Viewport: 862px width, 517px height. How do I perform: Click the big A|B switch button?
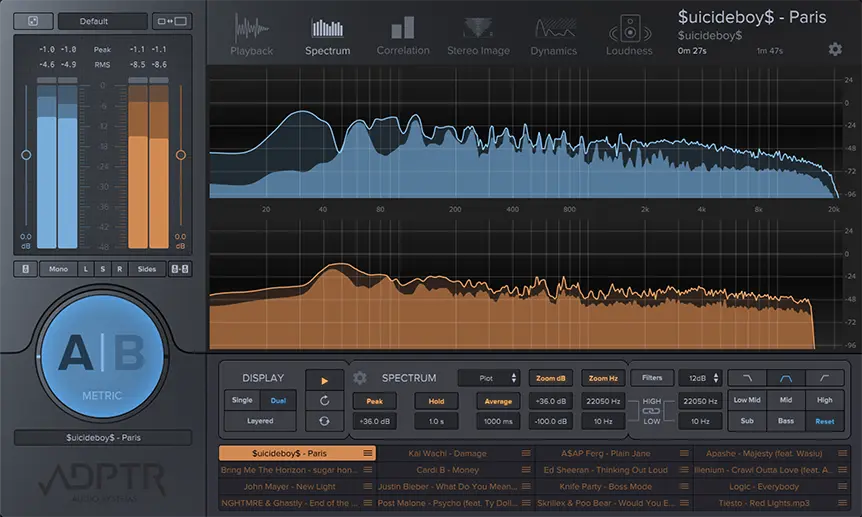point(102,356)
